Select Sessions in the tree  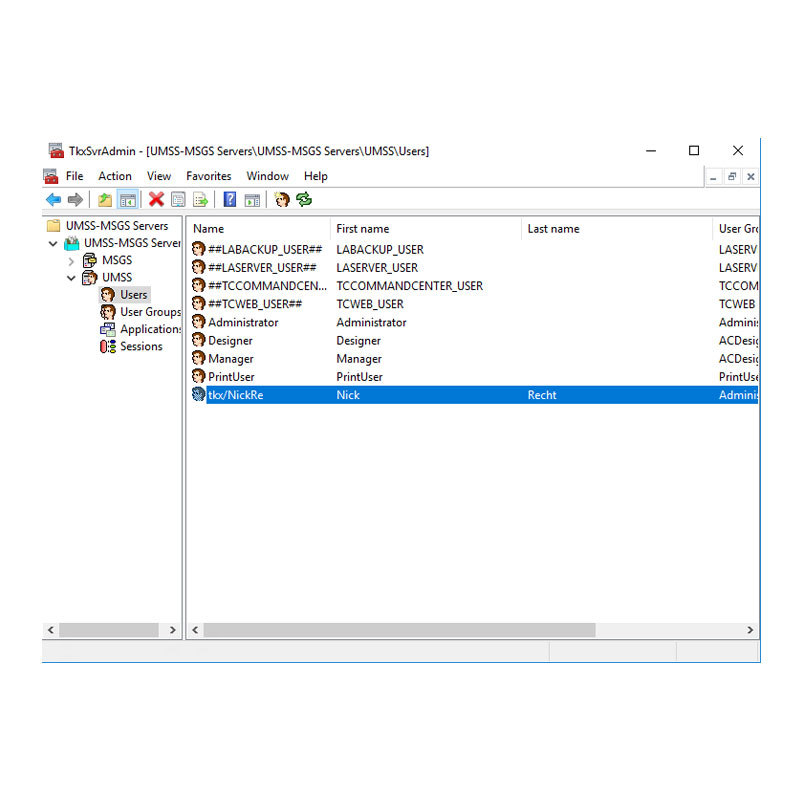[141, 346]
